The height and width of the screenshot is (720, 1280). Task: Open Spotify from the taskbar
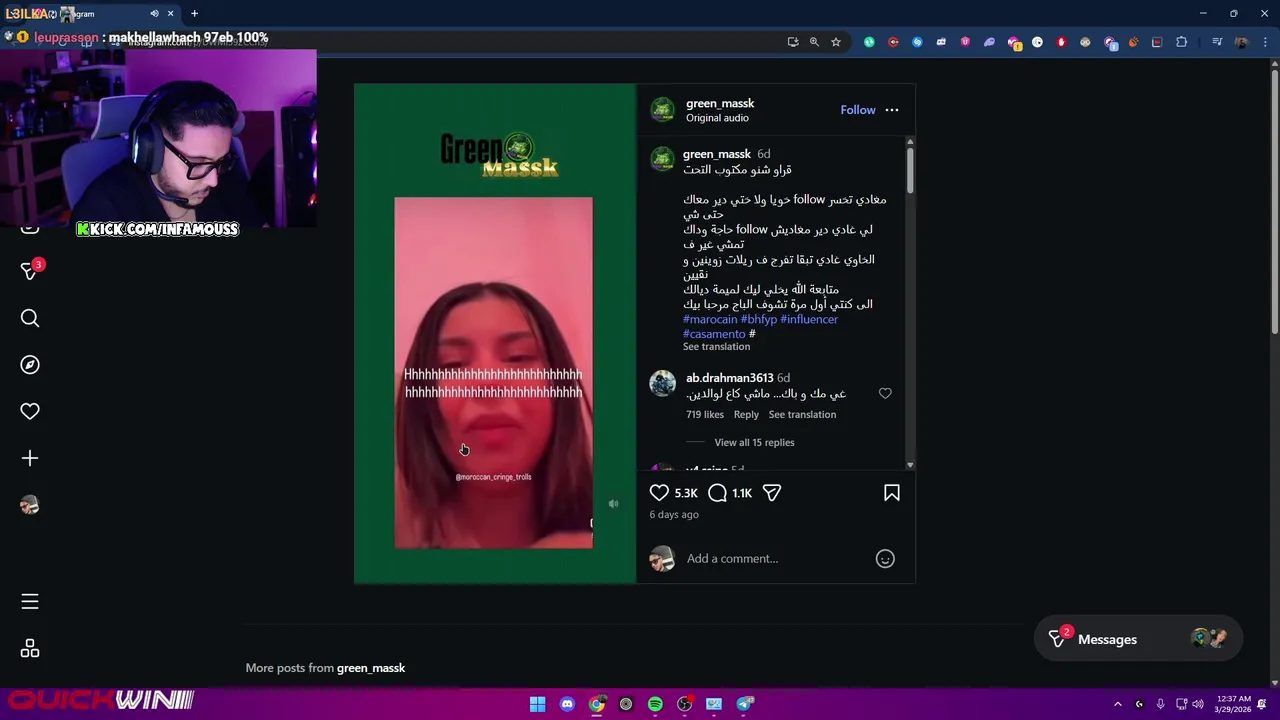point(655,704)
